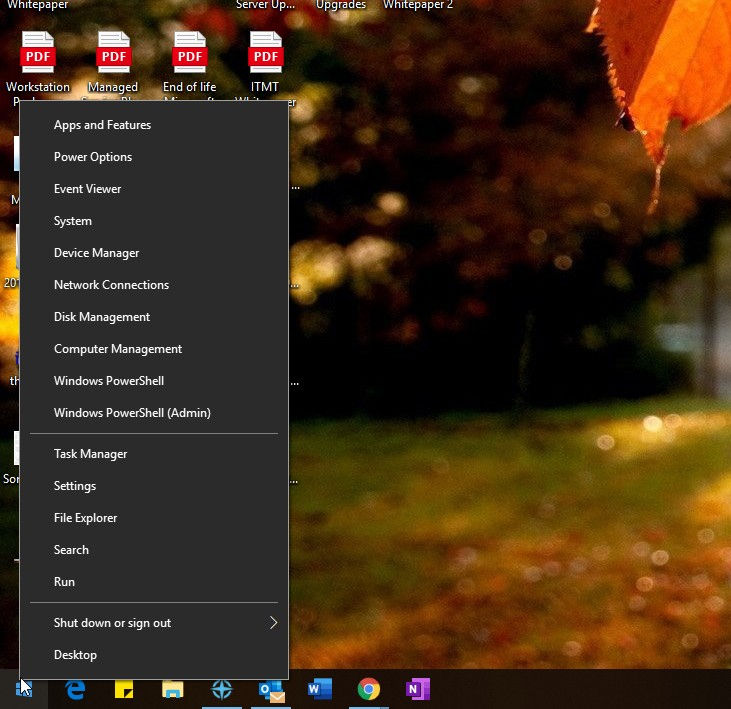Launch Windows PowerShell (Admin)
Image resolution: width=731 pixels, height=709 pixels.
[x=154, y=413]
